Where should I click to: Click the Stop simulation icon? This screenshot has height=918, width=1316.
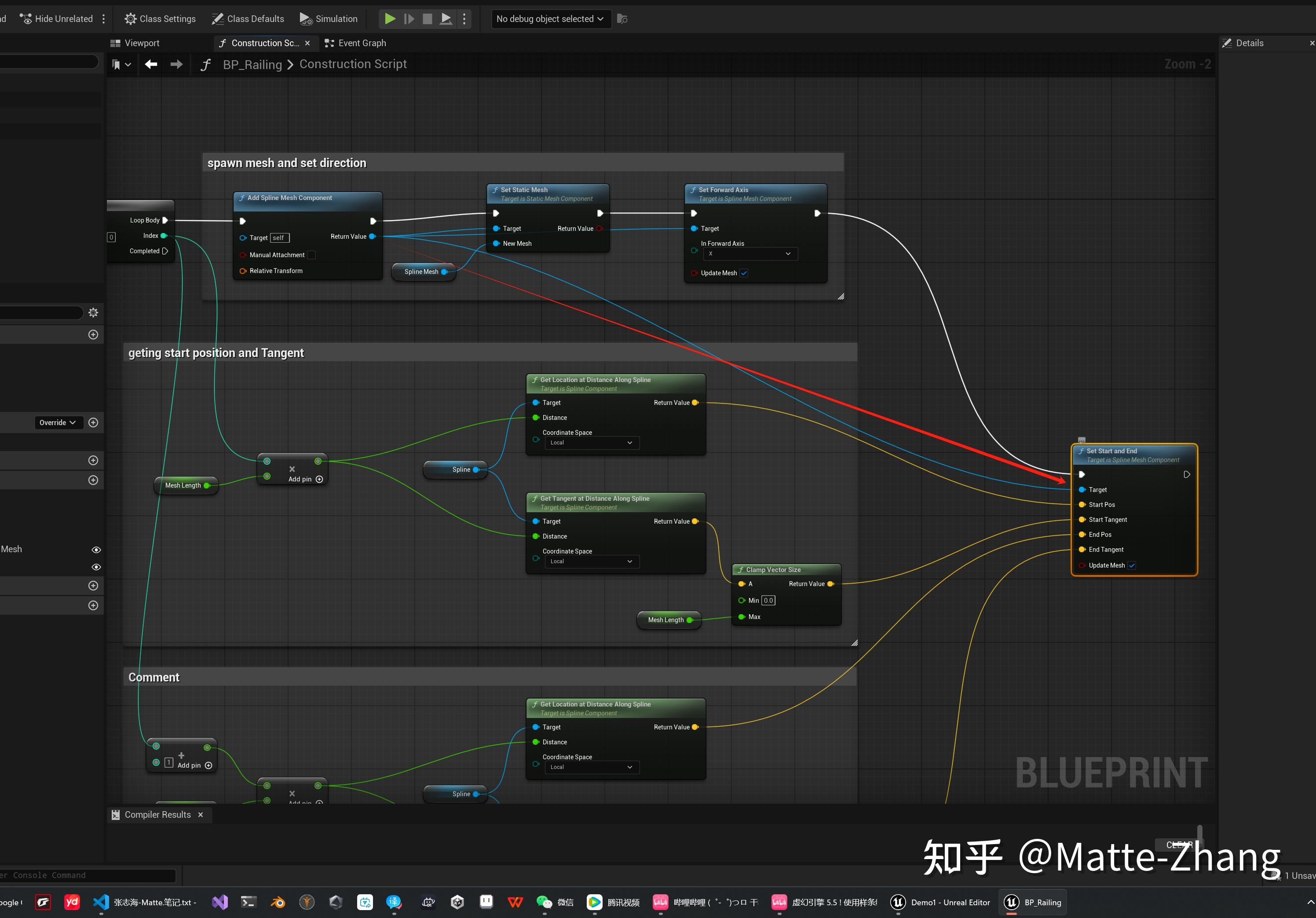pos(428,19)
